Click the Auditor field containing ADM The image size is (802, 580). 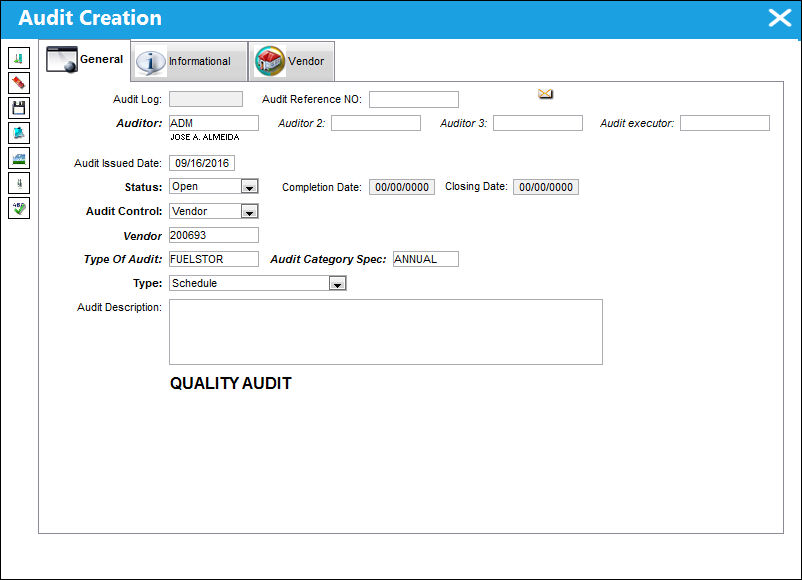pos(214,123)
